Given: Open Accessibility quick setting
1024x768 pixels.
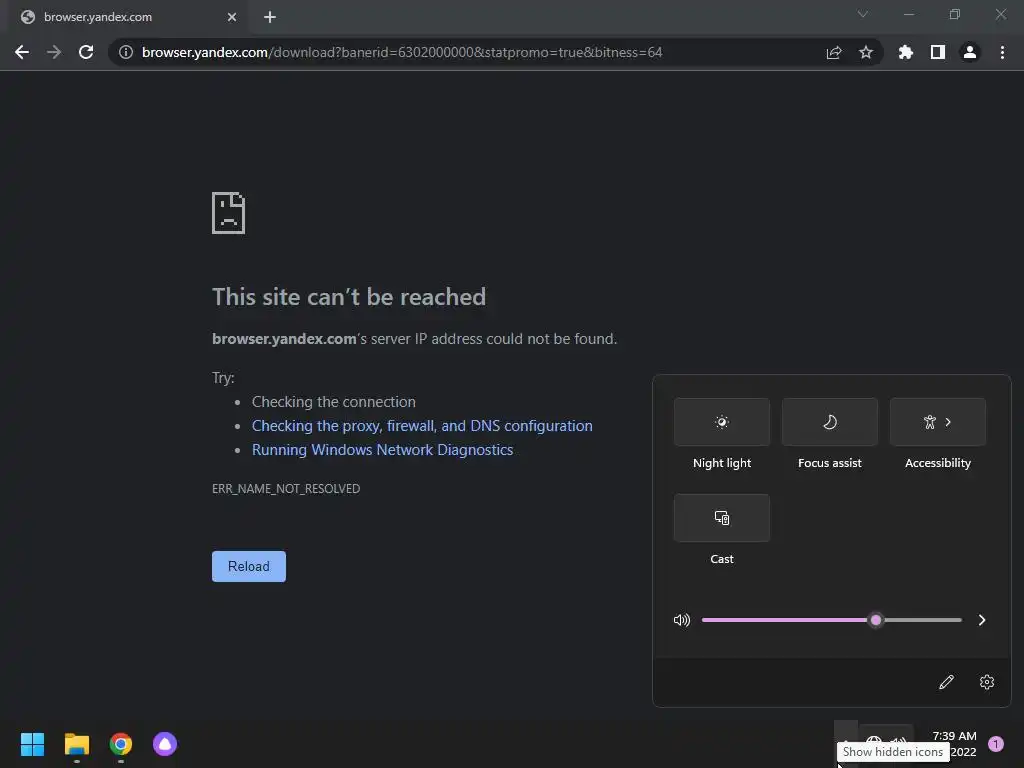Looking at the screenshot, I should coord(938,422).
